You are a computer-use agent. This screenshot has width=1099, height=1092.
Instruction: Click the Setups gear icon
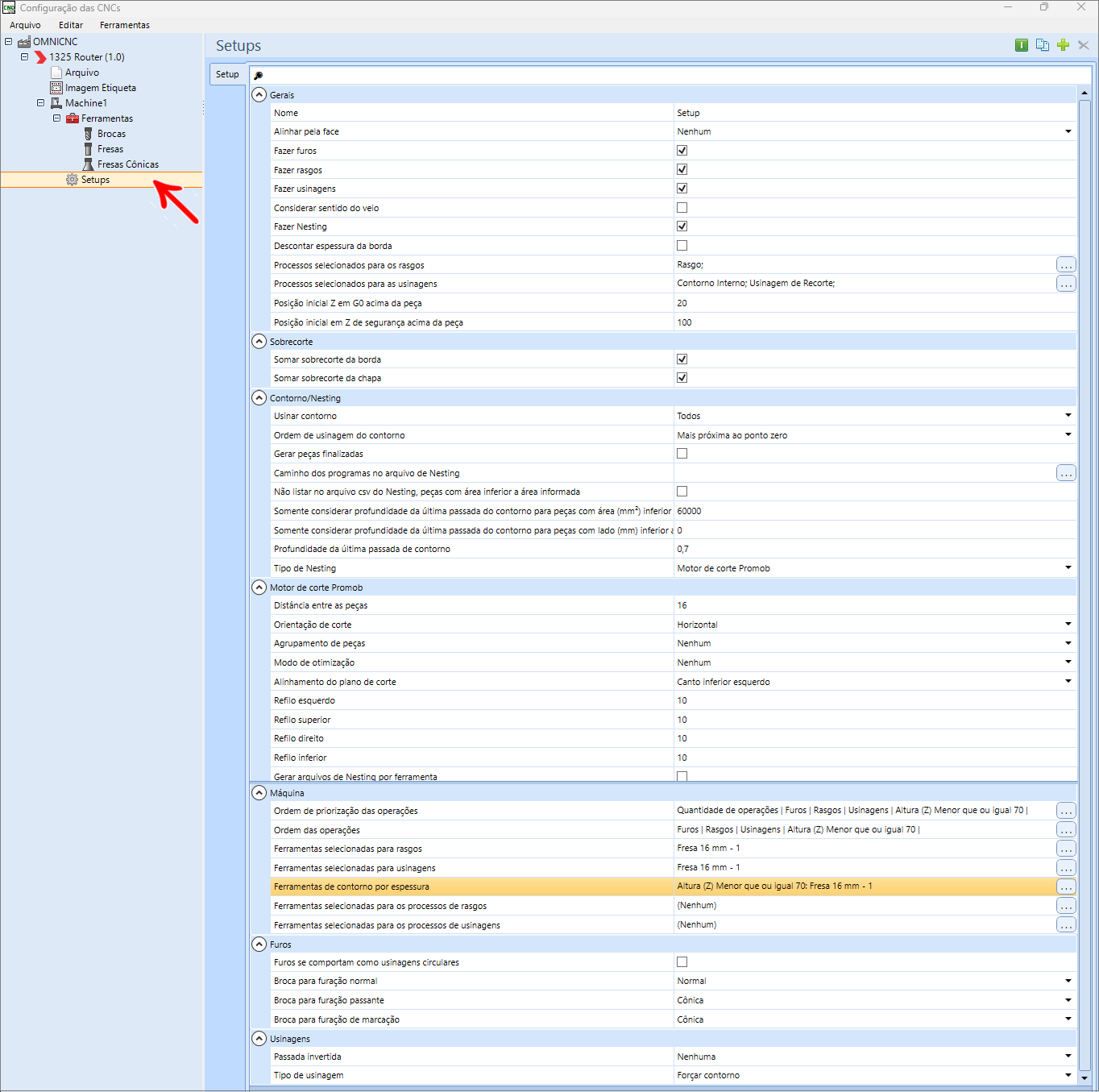(72, 180)
